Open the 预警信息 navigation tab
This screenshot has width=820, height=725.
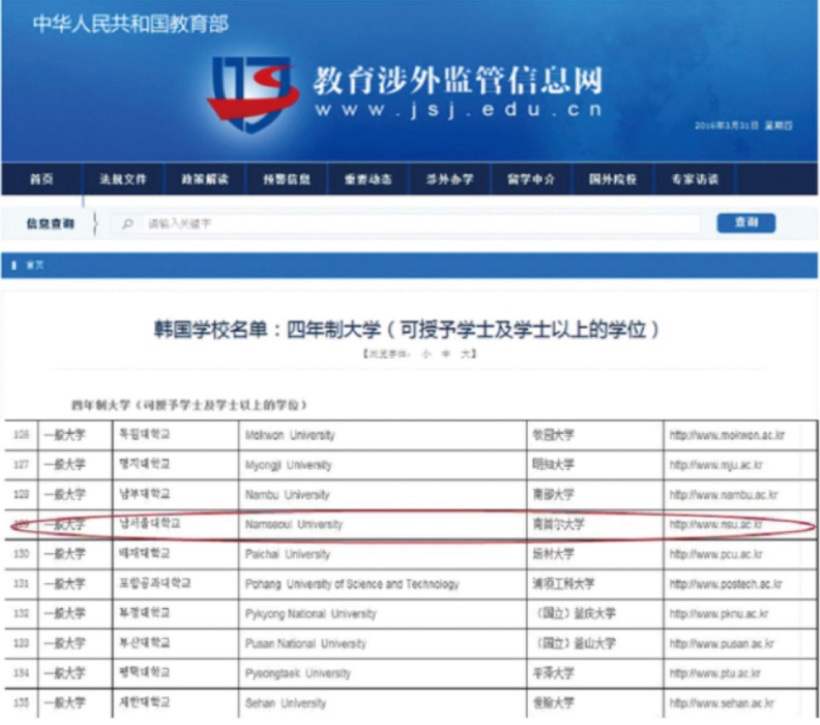point(287,179)
